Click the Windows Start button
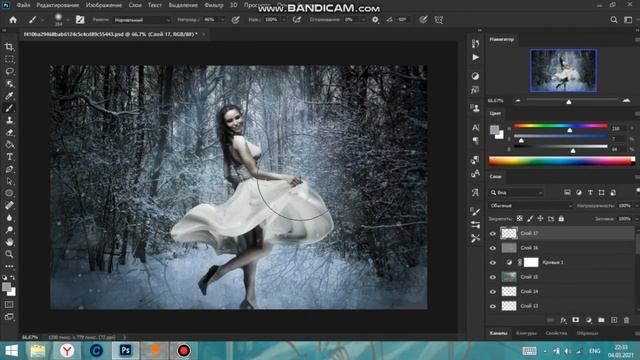Viewport: 640px width, 360px height. [11, 351]
